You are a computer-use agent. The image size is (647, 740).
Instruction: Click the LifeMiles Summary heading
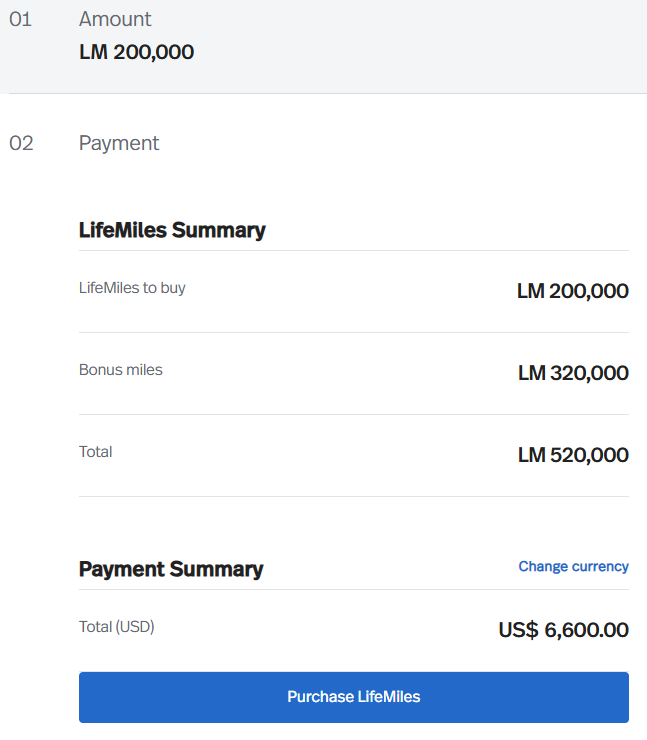pyautogui.click(x=172, y=230)
